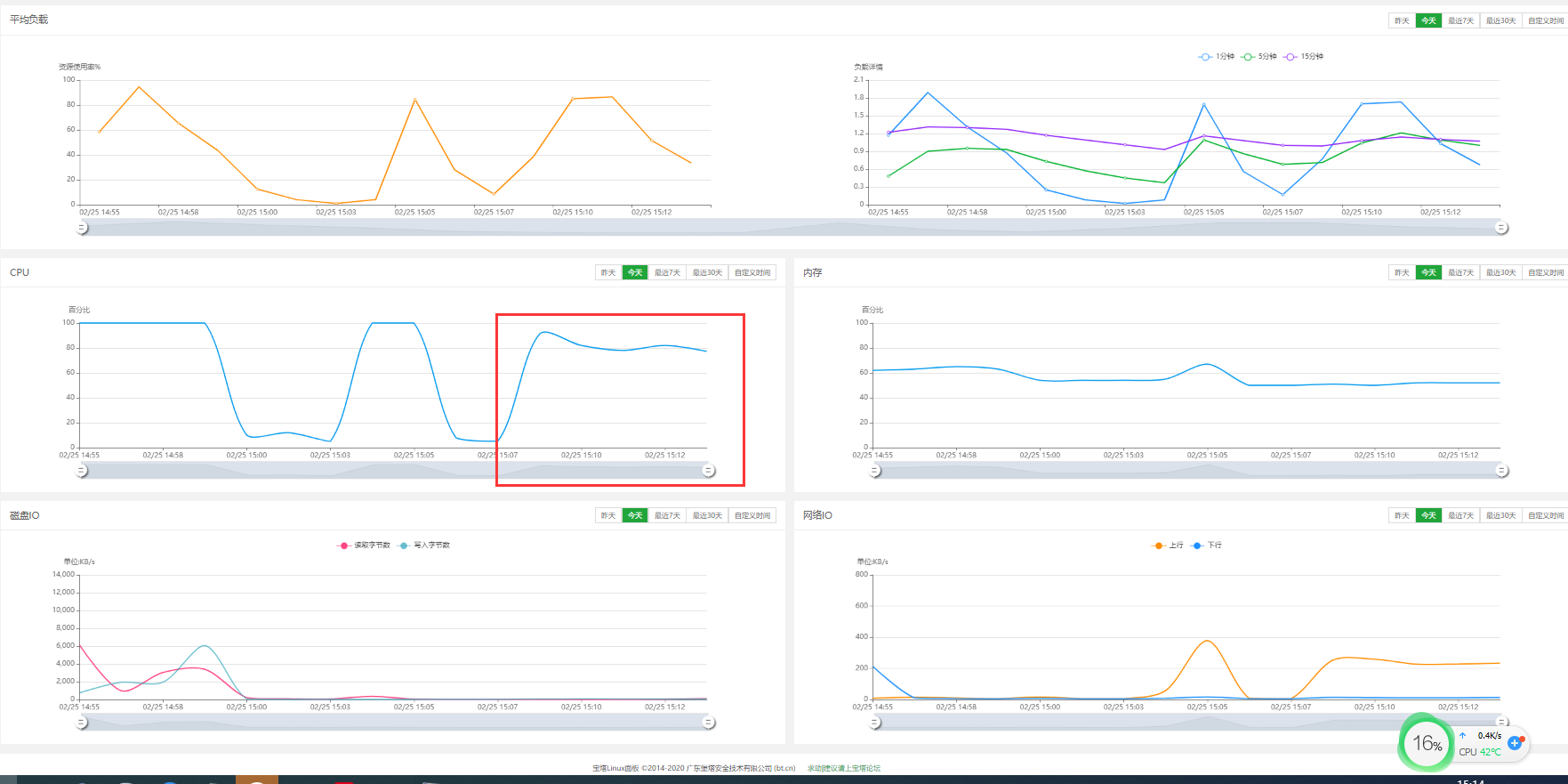Click the 16% floating usage circle
This screenshot has width=1568, height=784.
[1427, 743]
